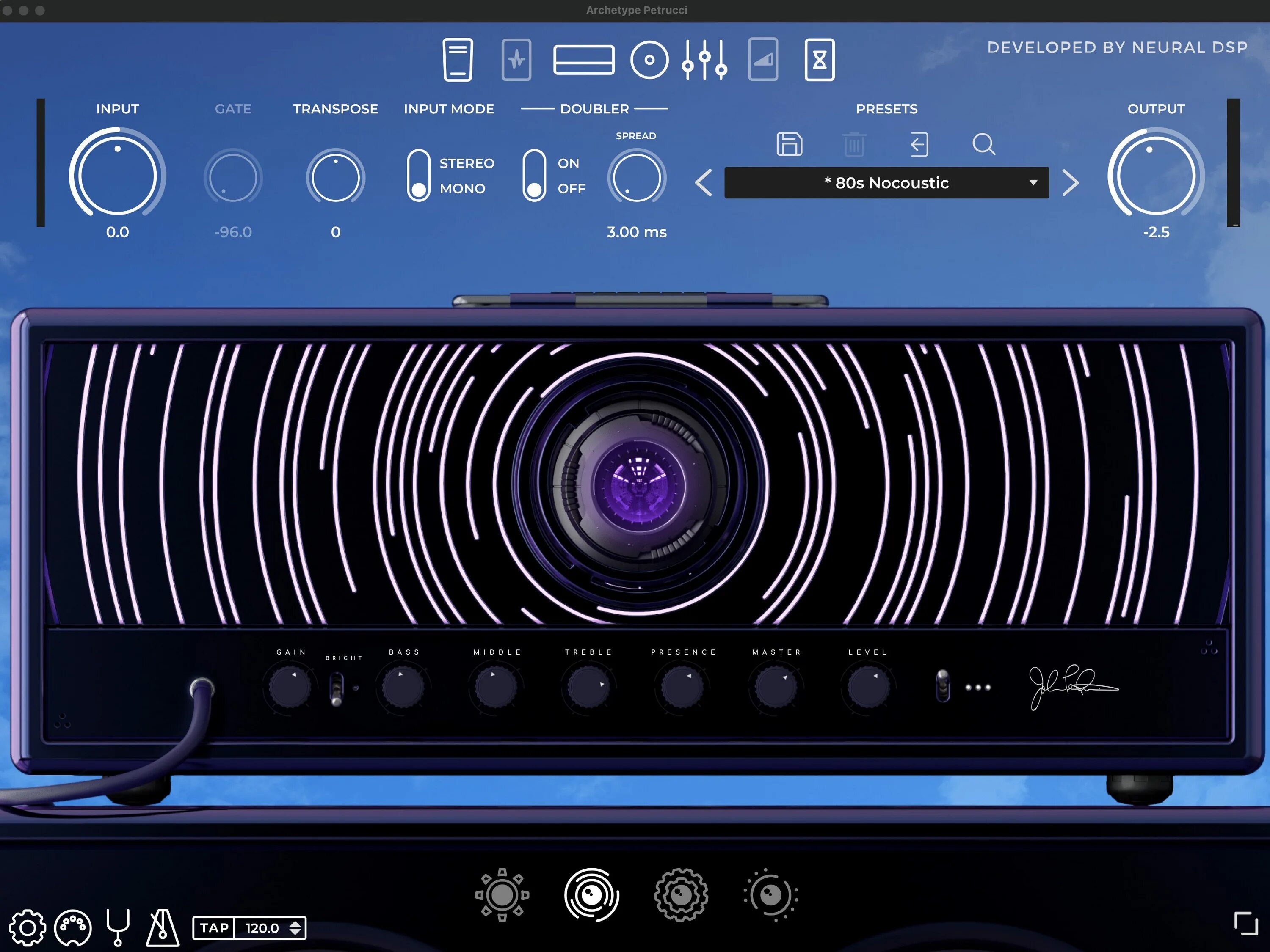Select the first amp type icon at the bottom
Viewport: 1270px width, 952px height.
(502, 894)
